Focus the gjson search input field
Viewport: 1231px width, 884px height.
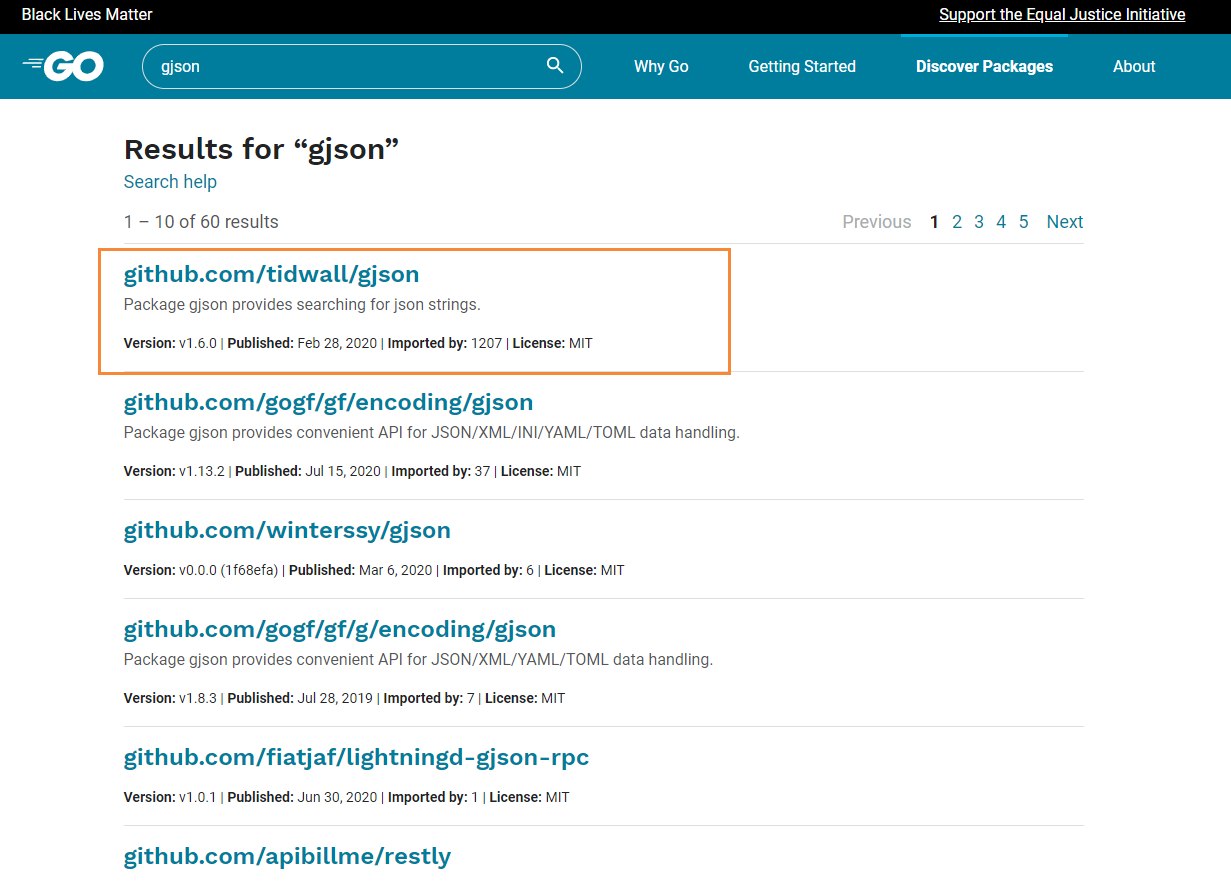(x=362, y=66)
